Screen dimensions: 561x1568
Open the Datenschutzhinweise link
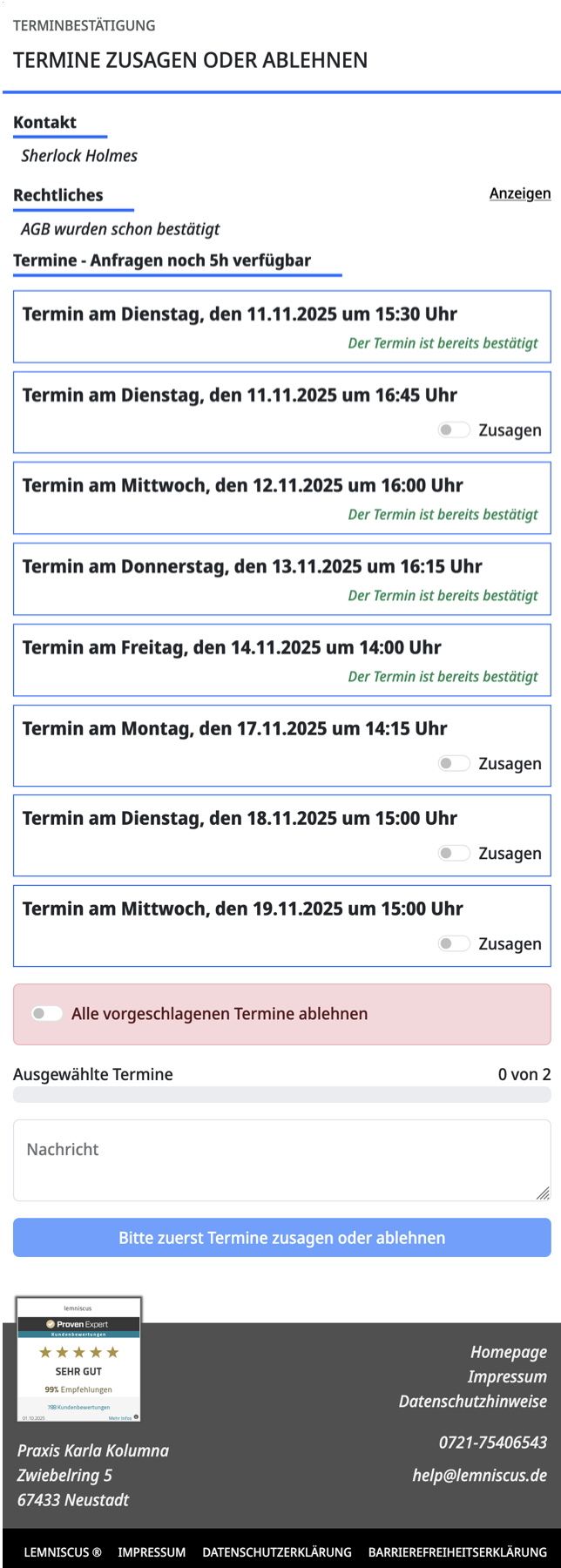tap(473, 1401)
